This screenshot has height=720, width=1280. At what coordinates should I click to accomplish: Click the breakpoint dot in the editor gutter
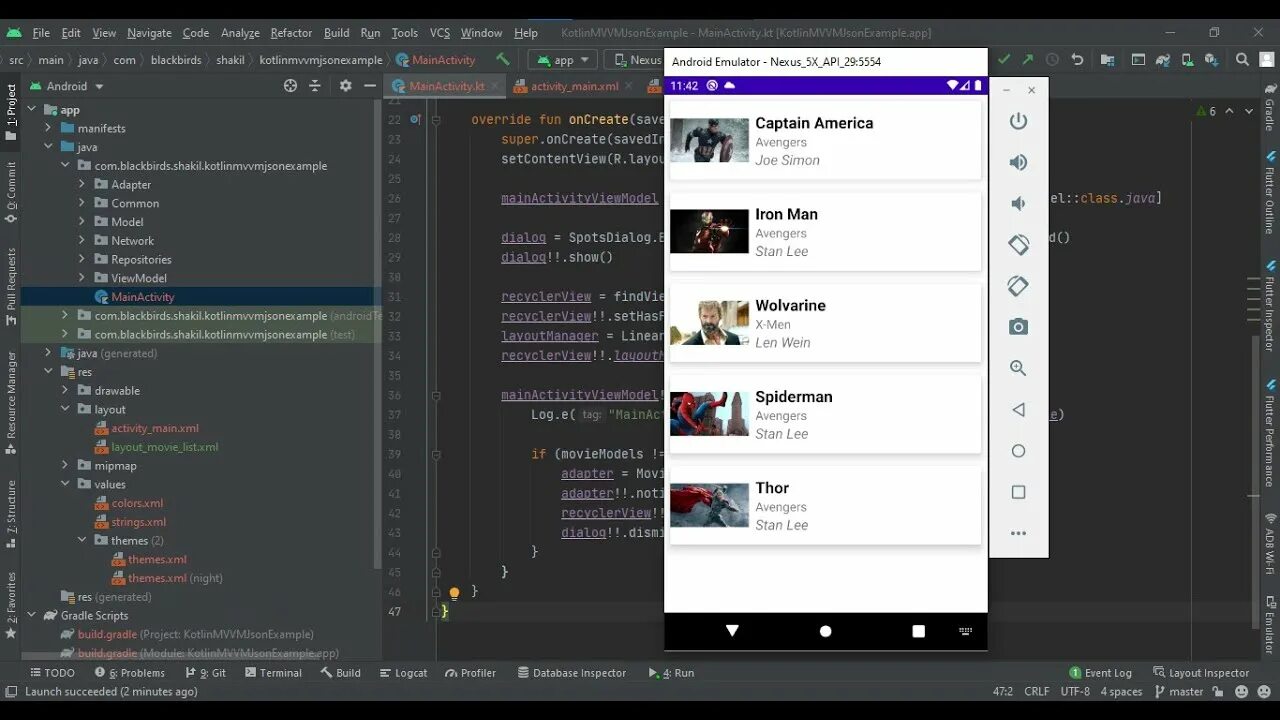pyautogui.click(x=414, y=119)
